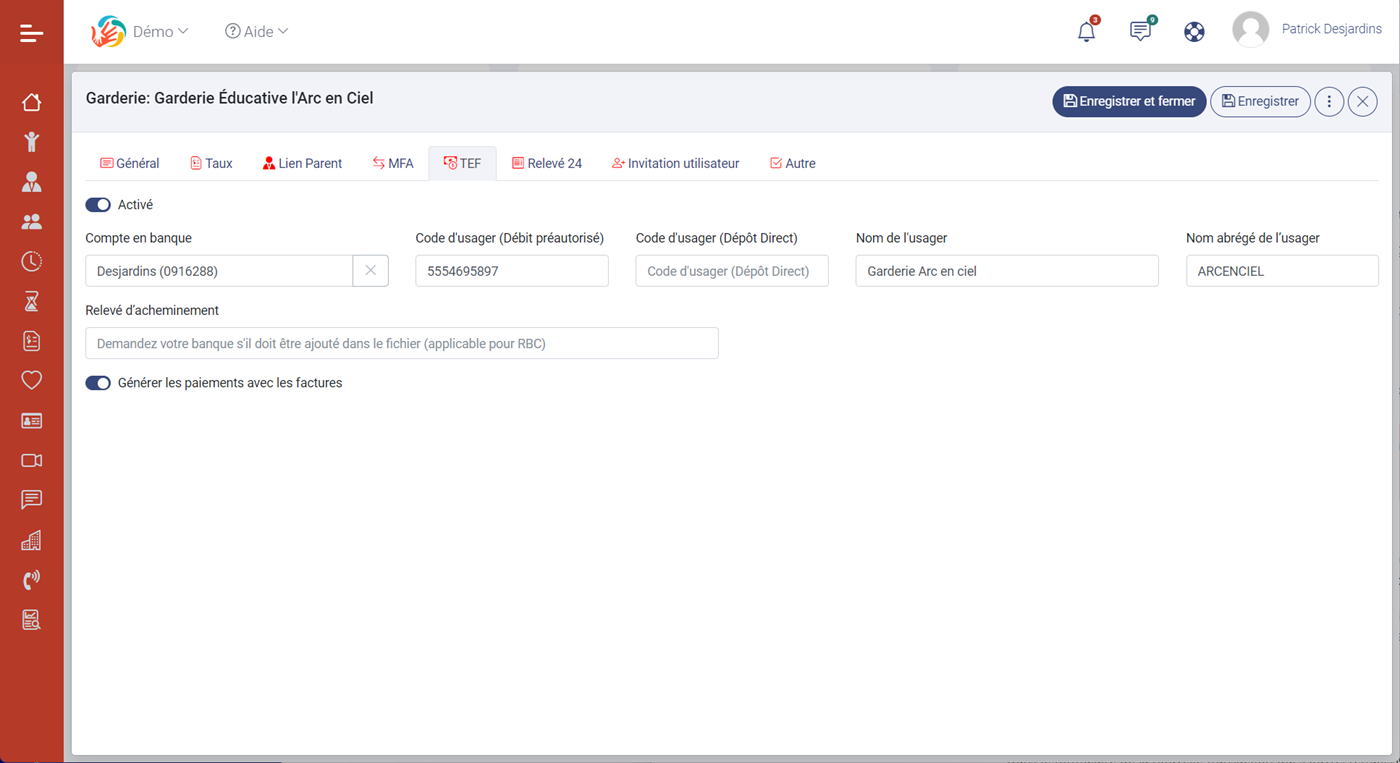Go to the Home icon in the sidebar
Viewport: 1400px width, 763px height.
pyautogui.click(x=31, y=102)
